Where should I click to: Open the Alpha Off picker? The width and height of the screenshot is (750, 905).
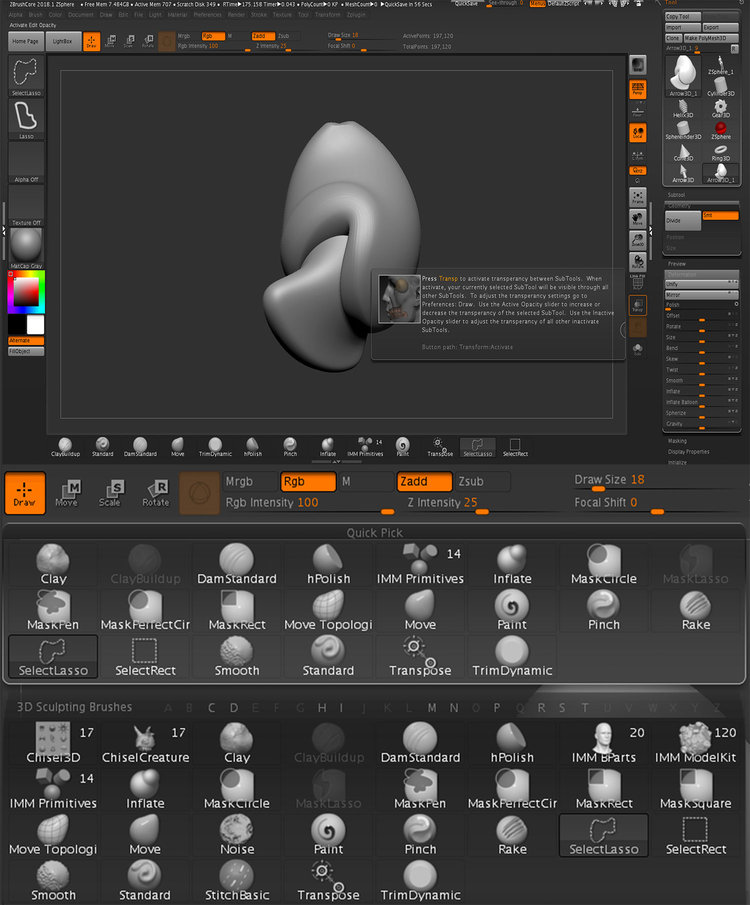[x=26, y=163]
